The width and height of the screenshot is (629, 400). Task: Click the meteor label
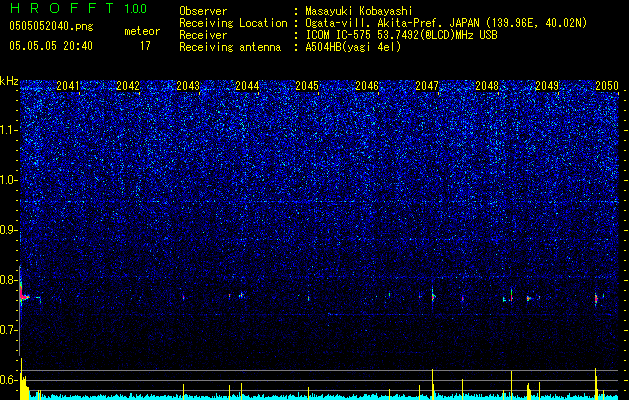pos(142,31)
